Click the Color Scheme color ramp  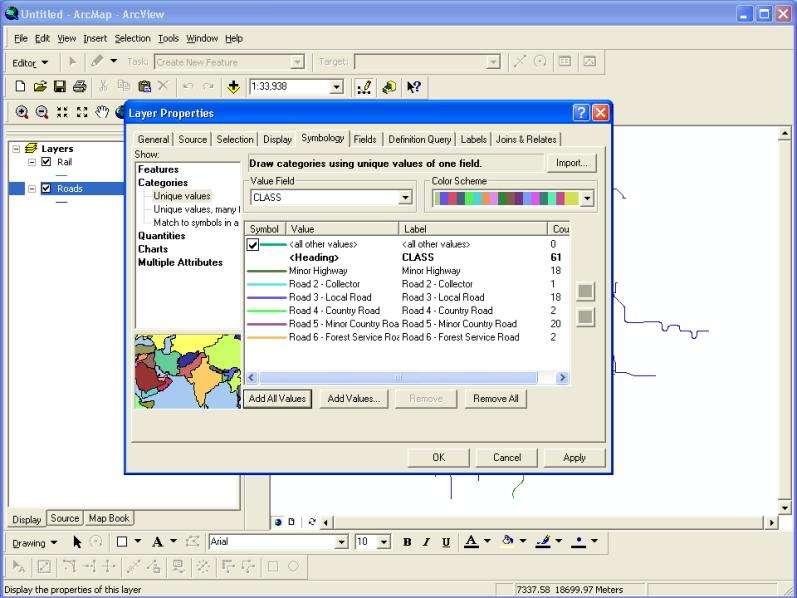click(506, 198)
